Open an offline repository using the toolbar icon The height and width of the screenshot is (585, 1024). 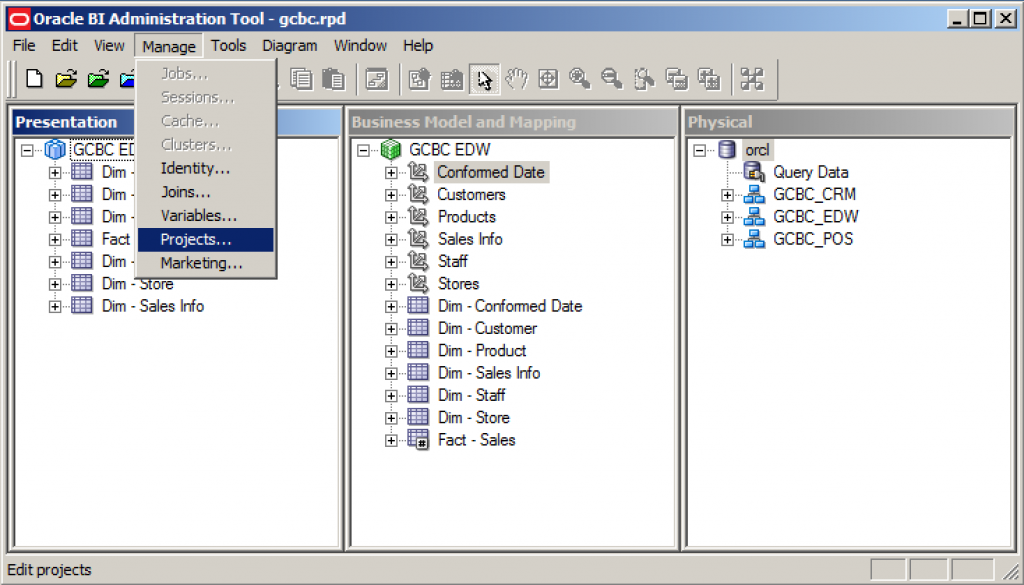66,78
